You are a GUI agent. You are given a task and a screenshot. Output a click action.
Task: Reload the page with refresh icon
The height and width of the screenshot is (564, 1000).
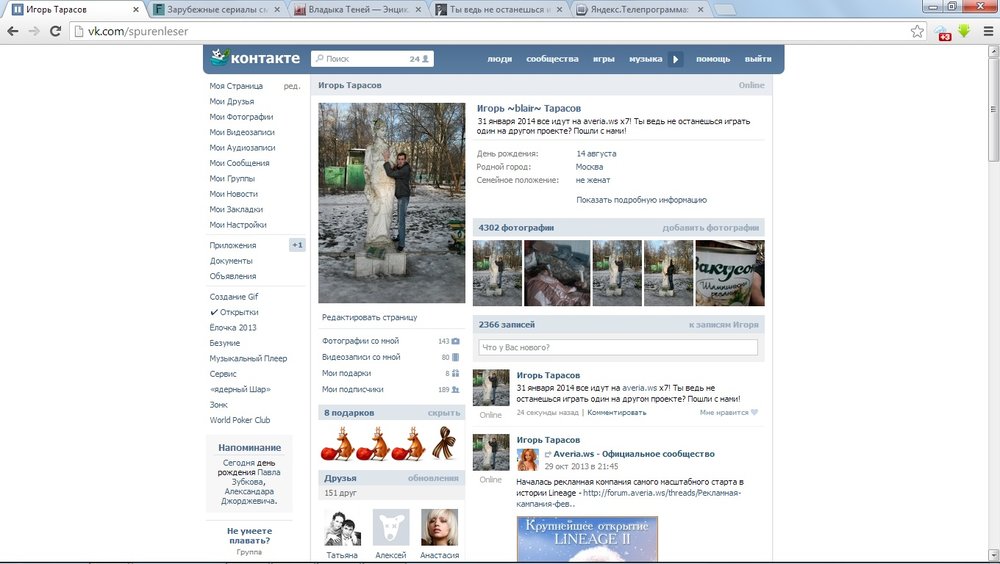click(56, 31)
